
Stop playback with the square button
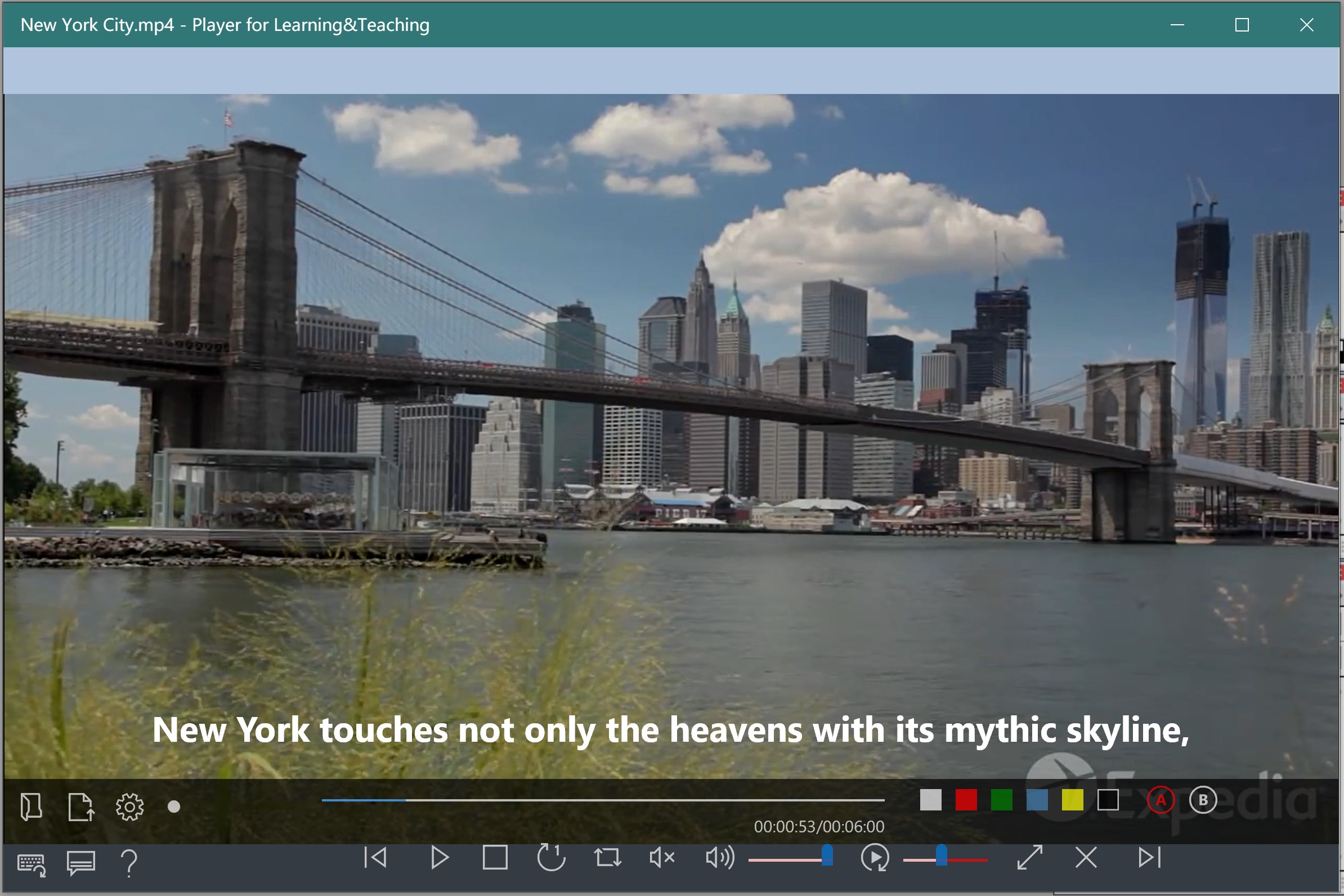pyautogui.click(x=495, y=857)
